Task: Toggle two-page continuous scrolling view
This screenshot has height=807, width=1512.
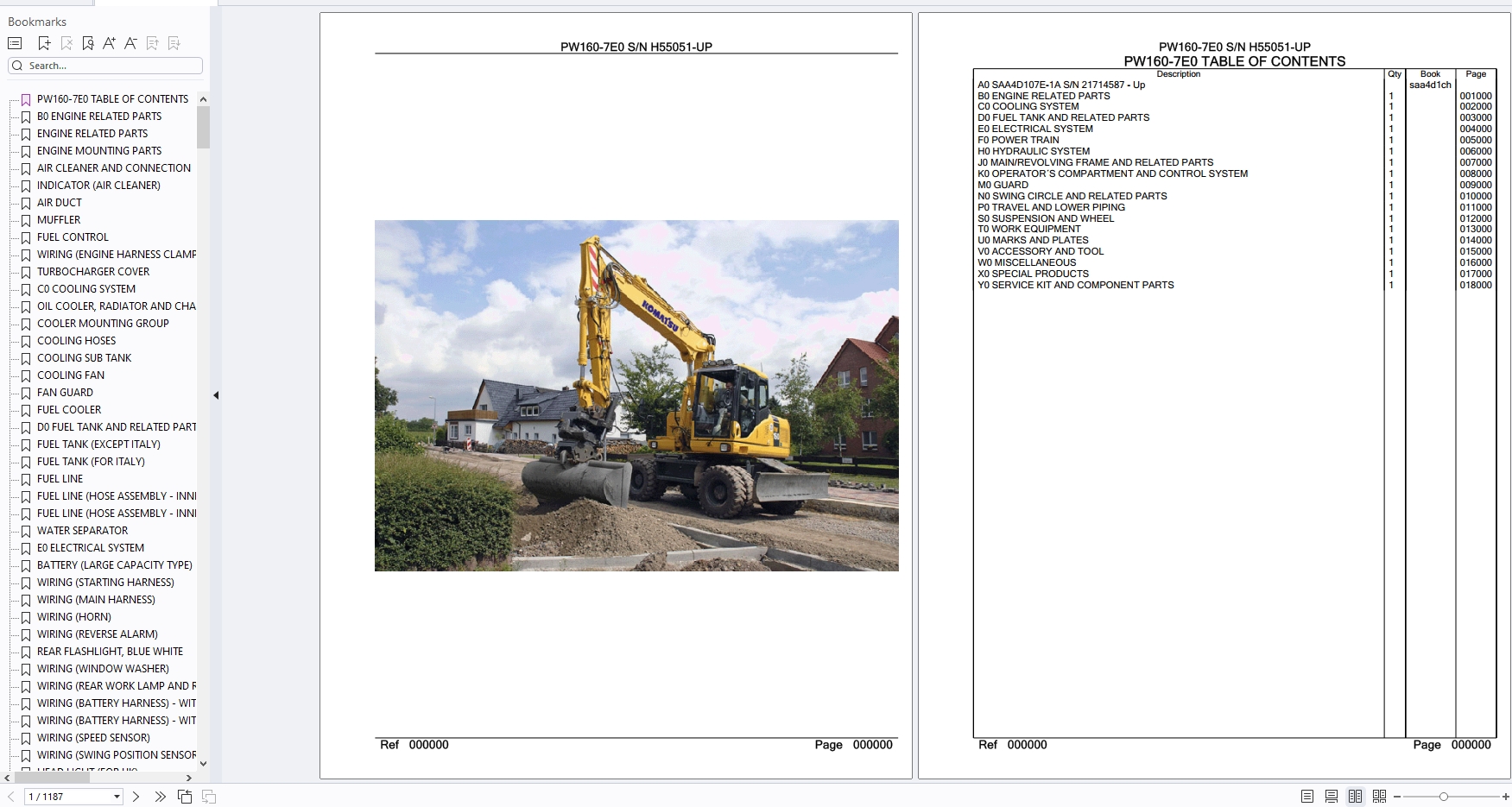Action: pyautogui.click(x=1380, y=796)
